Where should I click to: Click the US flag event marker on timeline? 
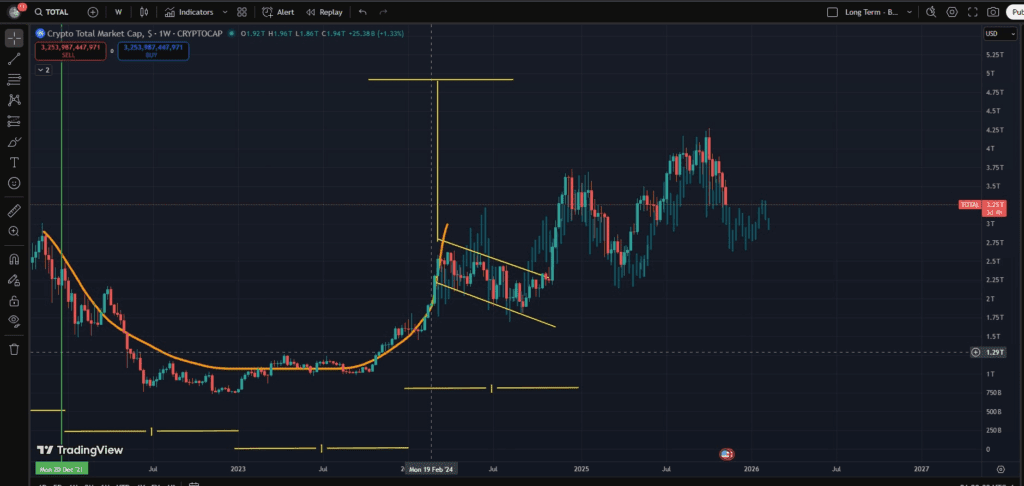(726, 453)
